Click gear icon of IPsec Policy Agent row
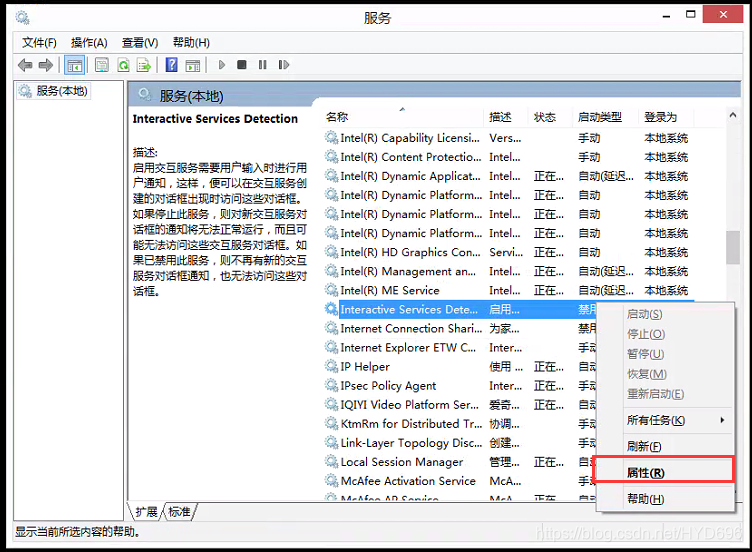Screen dimensions: 752x552 click(331, 385)
